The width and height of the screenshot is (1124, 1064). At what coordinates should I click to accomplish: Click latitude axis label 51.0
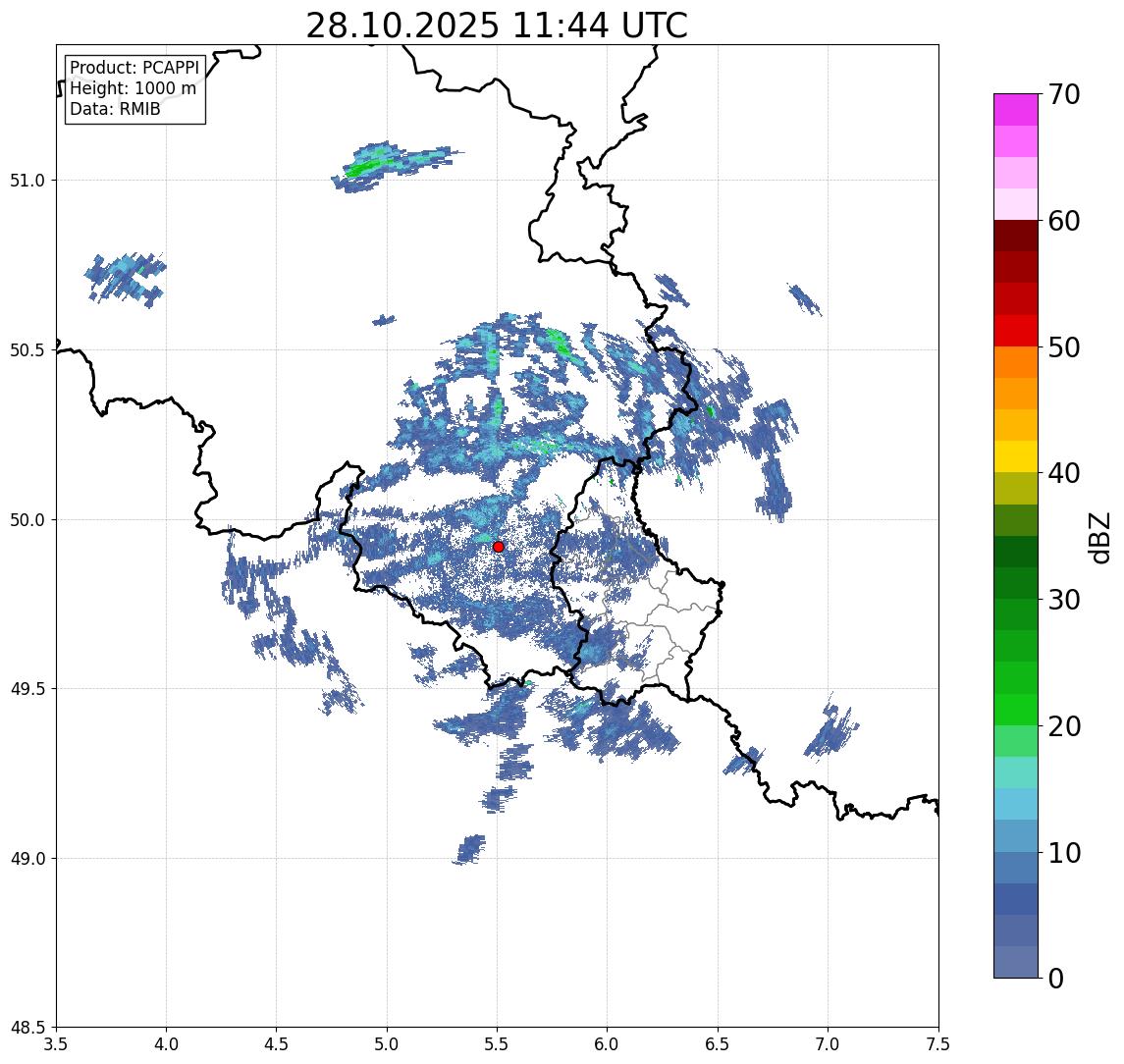27,181
